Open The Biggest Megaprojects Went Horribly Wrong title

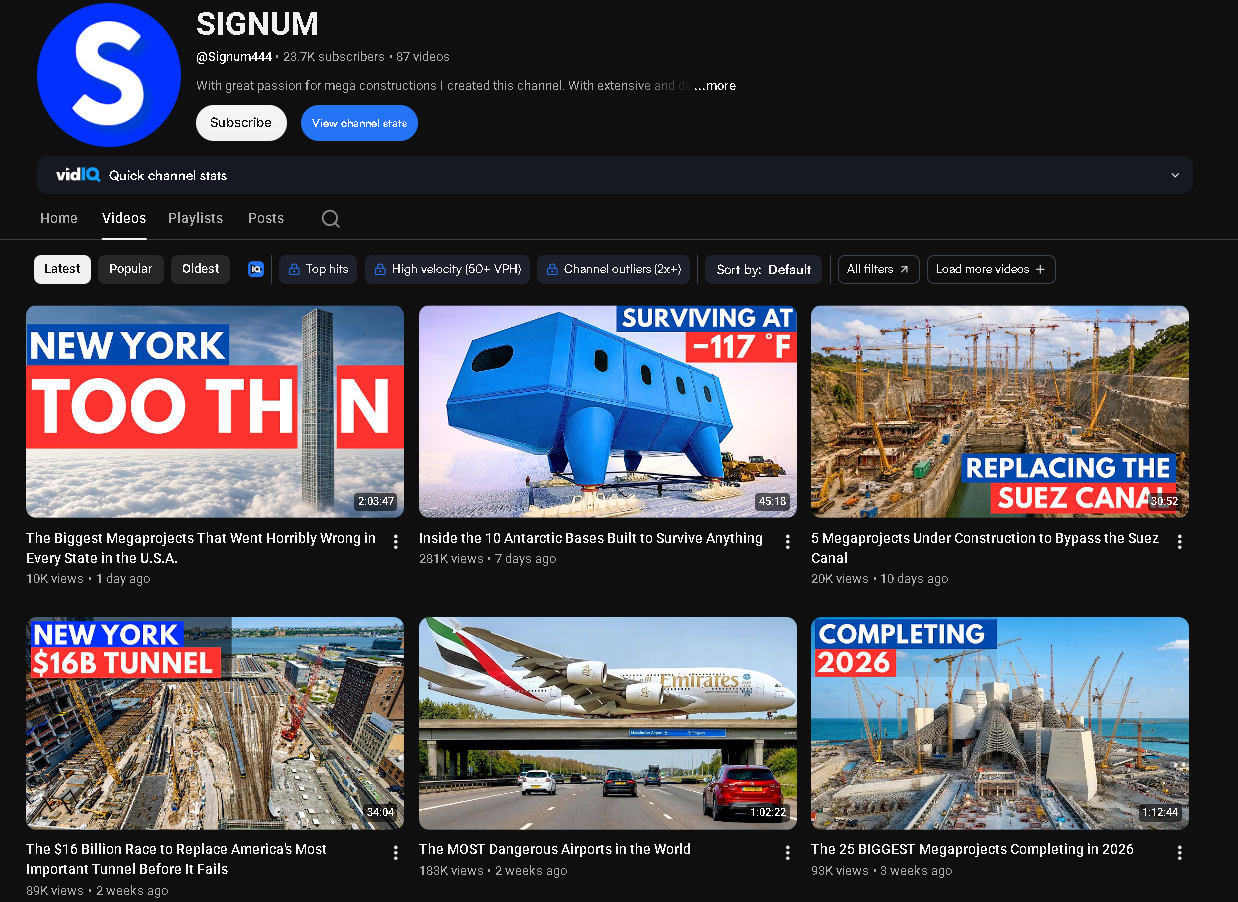pyautogui.click(x=201, y=548)
